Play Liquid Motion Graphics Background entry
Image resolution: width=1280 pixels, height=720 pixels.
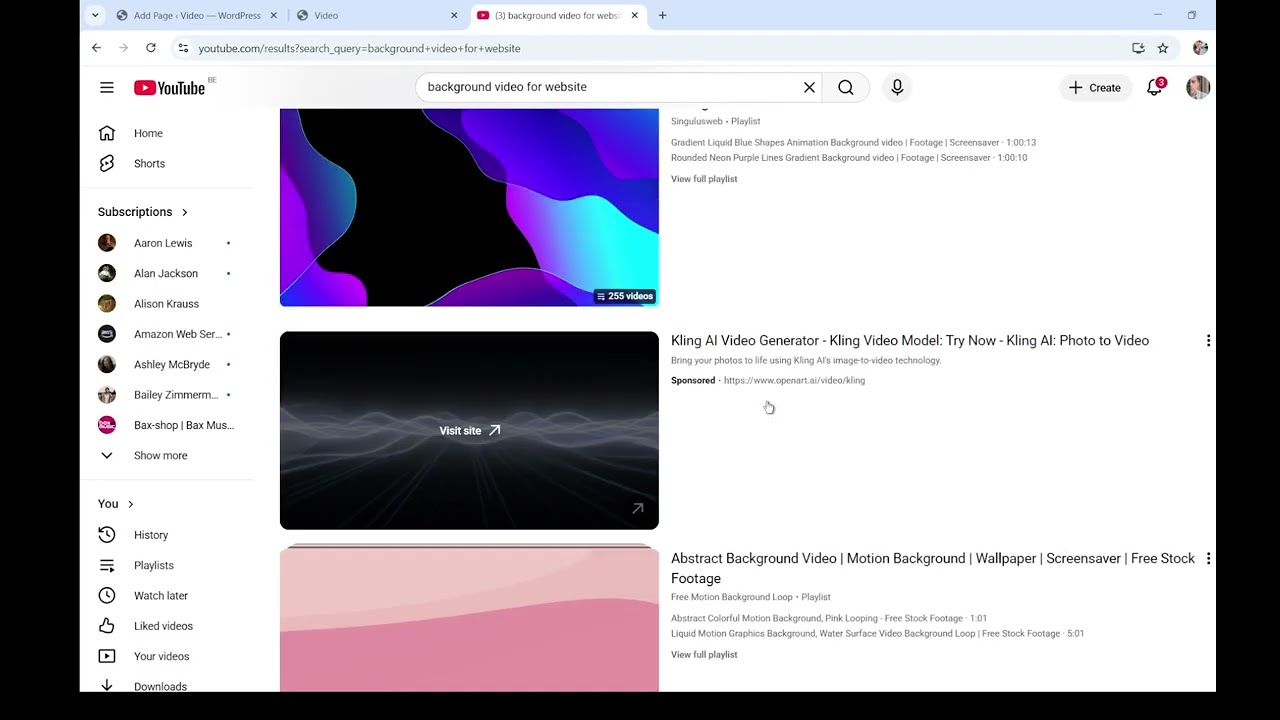877,633
